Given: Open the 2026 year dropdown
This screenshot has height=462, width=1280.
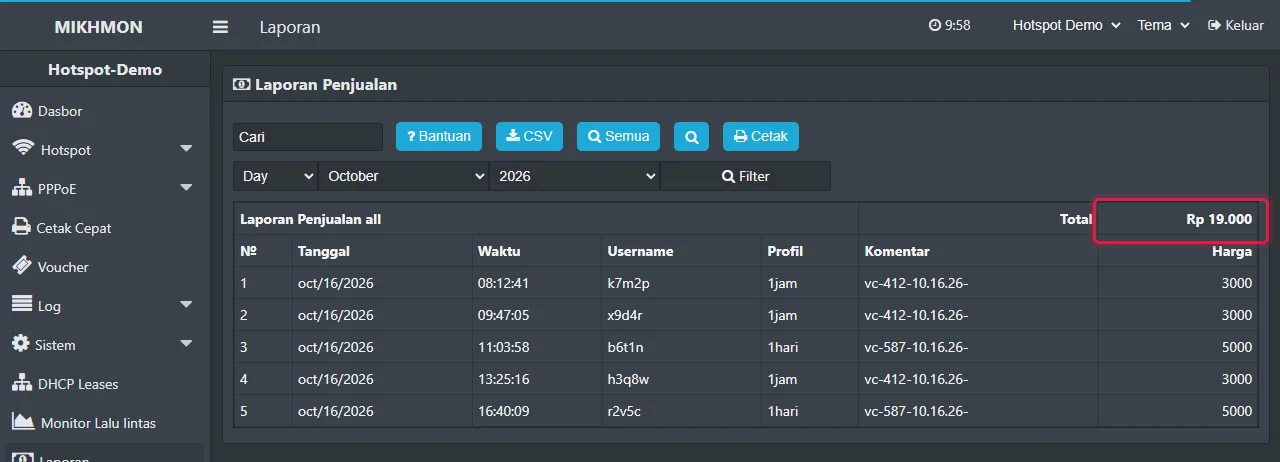Looking at the screenshot, I should point(575,176).
